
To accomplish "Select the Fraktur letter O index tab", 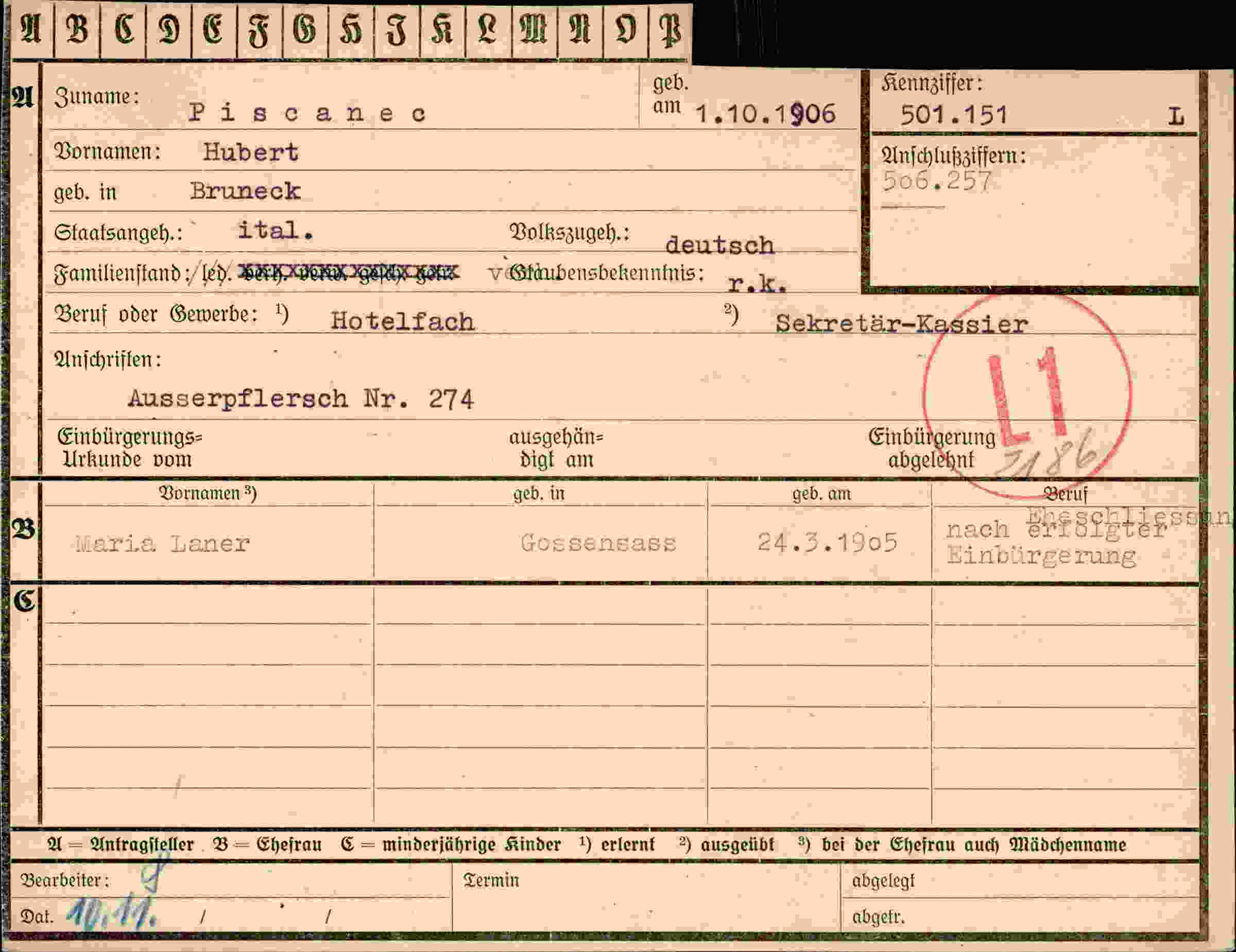I will tap(625, 30).
